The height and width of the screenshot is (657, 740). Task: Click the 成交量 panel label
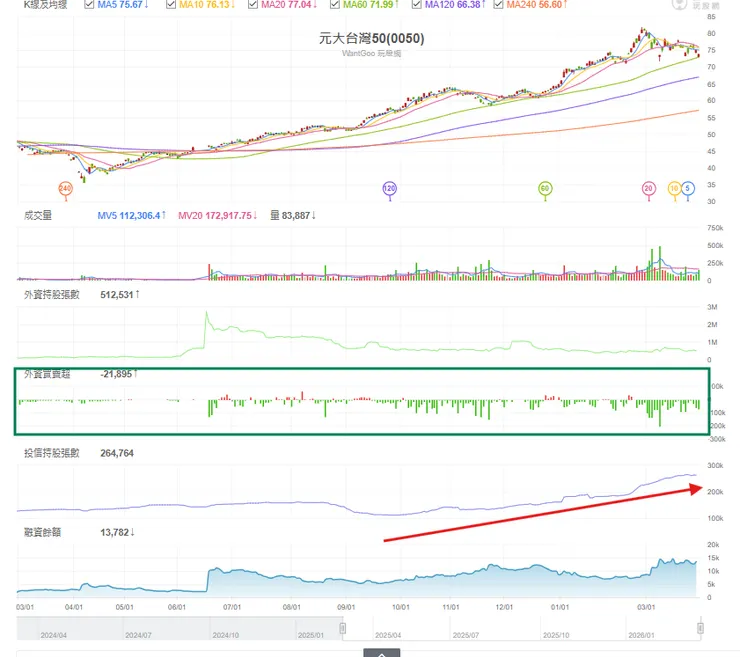point(38,216)
